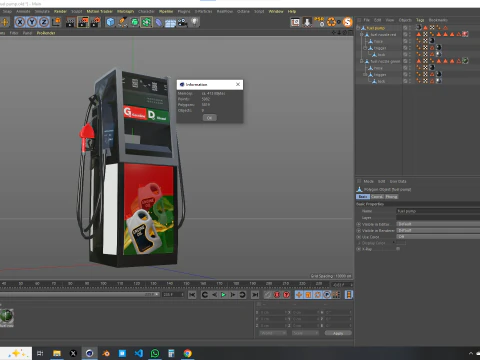Click green material tag on fuel nozzle green
This screenshot has width=480, height=360.
465,61
